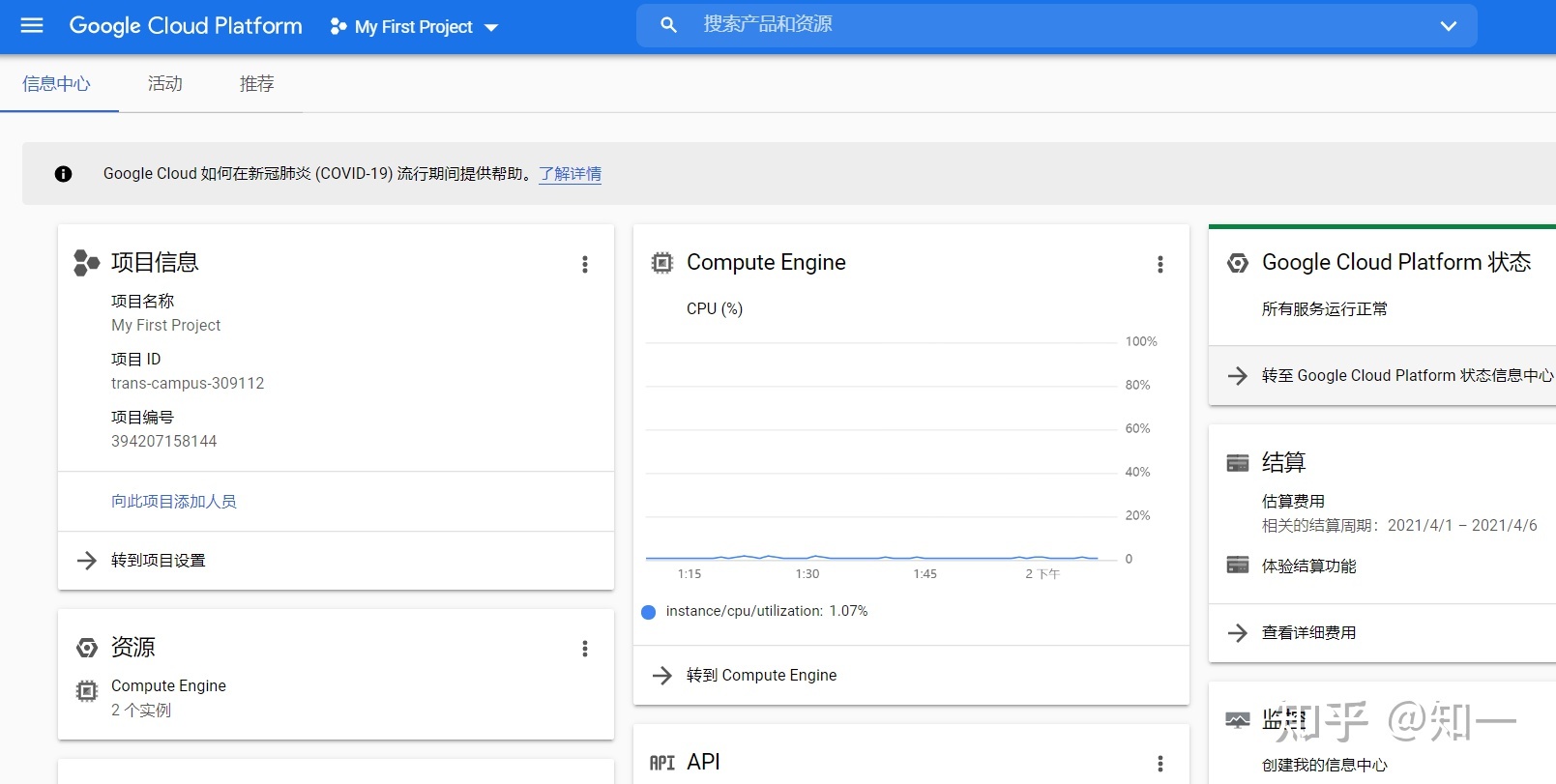Toggle the instance/cpu/utilization legend dot
This screenshot has height=784, width=1556.
(x=649, y=612)
